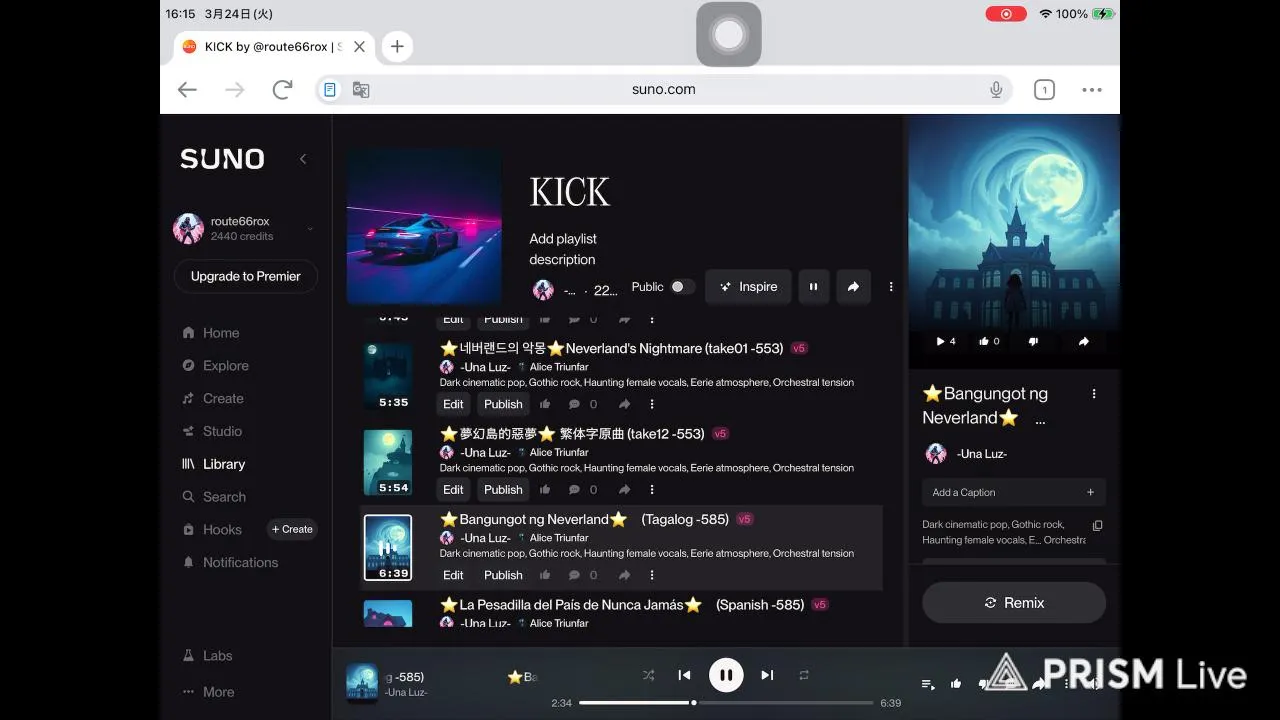Screen dimensions: 1280x720
Task: Edit the 夢幻島的惡夢 take12 song
Action: click(453, 489)
